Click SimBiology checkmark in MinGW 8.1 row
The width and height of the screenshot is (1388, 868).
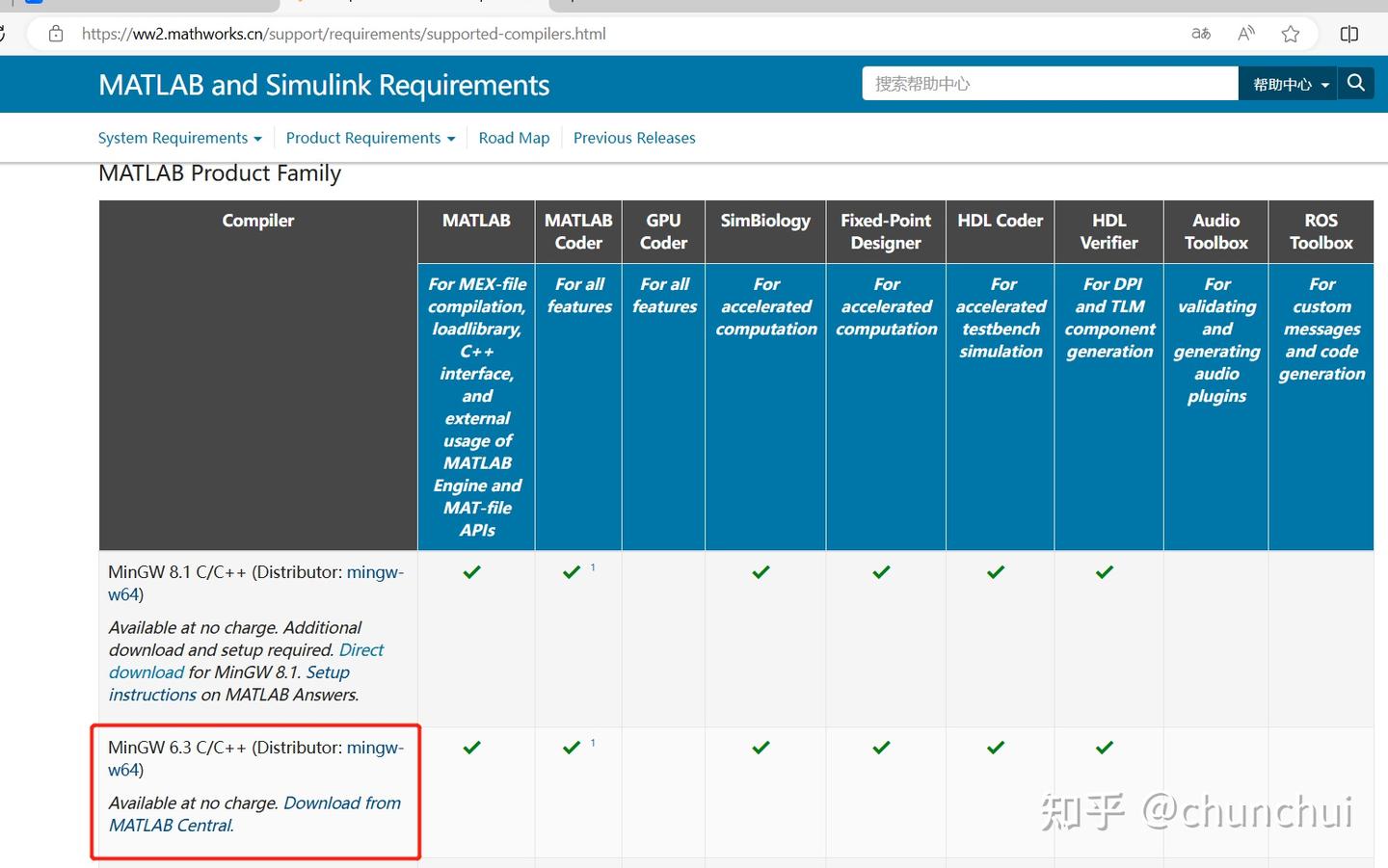[x=761, y=572]
